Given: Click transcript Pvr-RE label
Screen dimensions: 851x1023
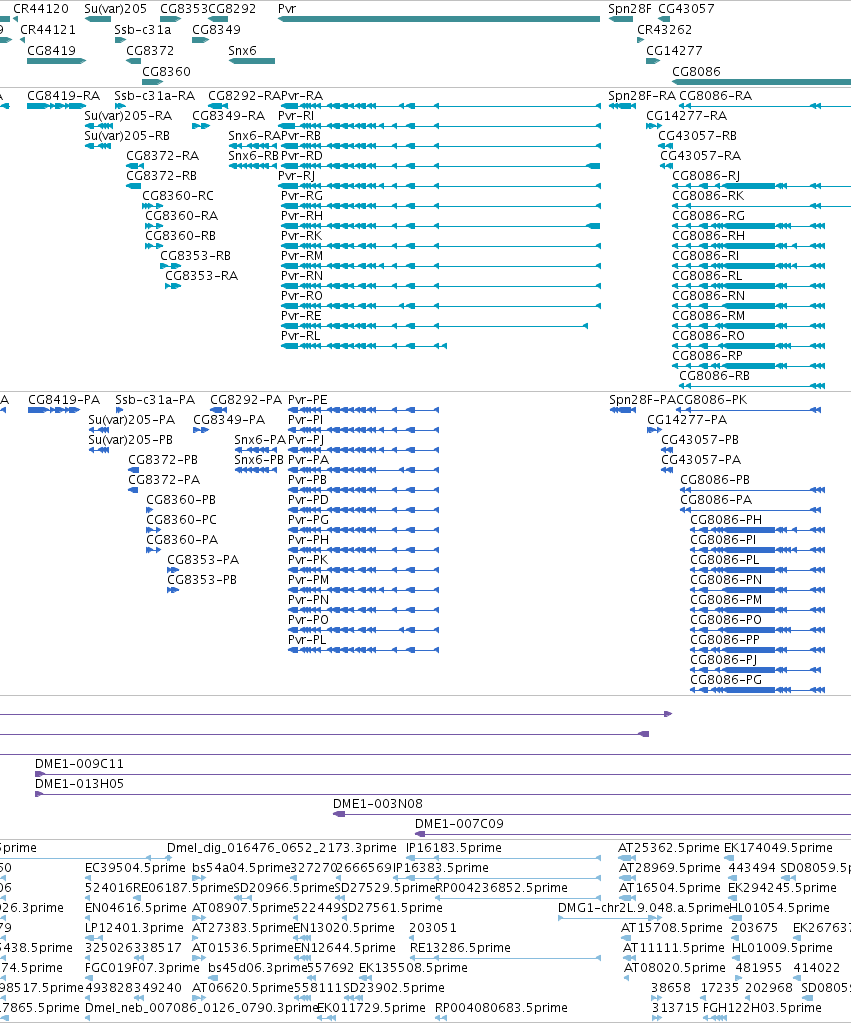Looking at the screenshot, I should coord(301,316).
